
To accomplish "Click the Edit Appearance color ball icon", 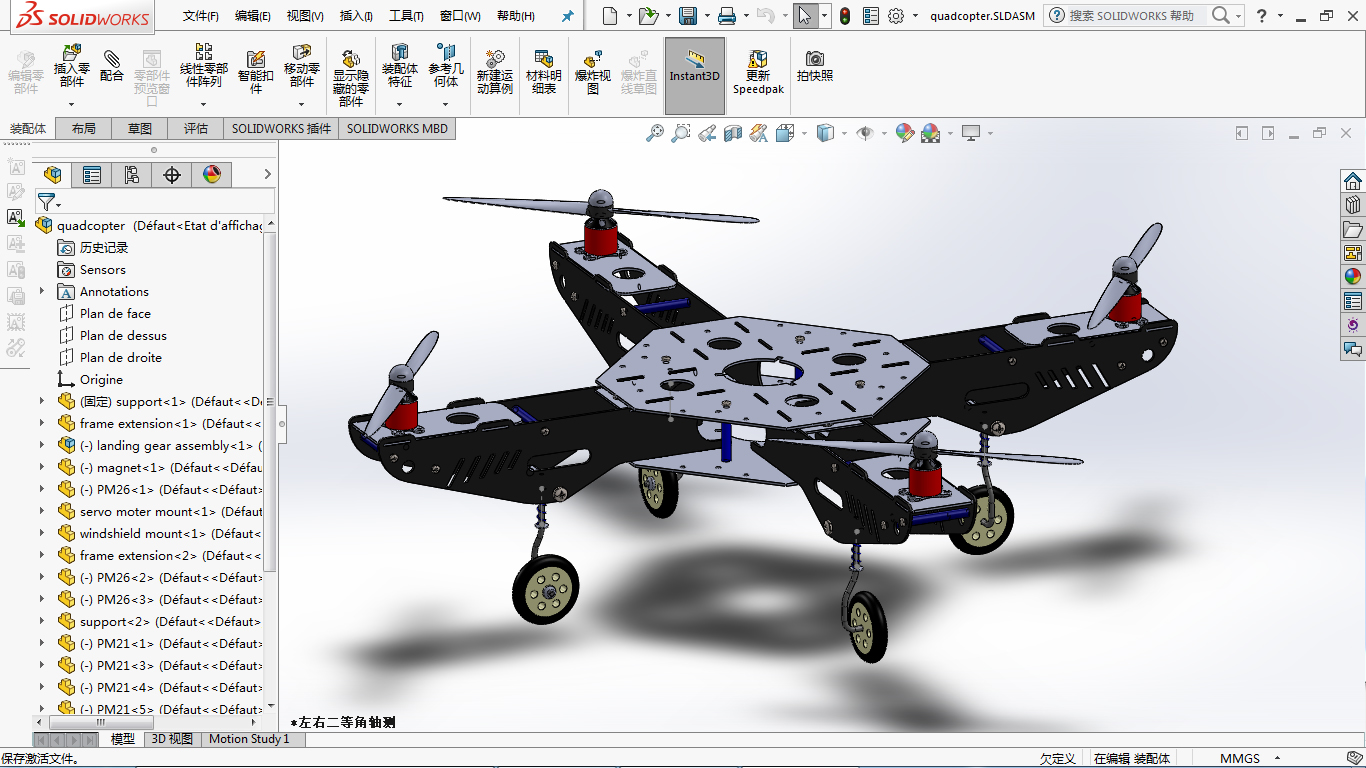I will point(905,133).
